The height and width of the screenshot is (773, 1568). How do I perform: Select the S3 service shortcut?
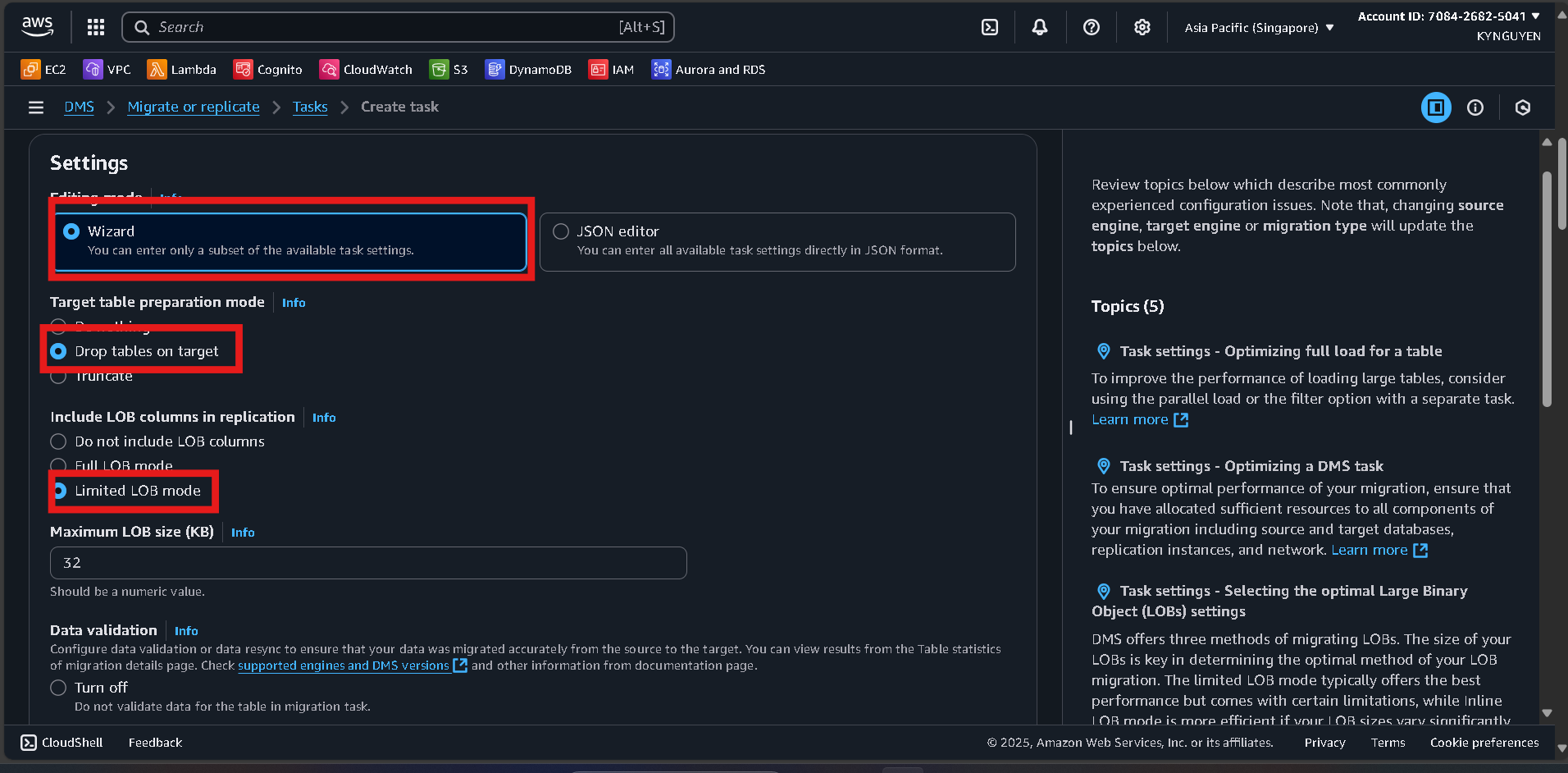(x=449, y=69)
